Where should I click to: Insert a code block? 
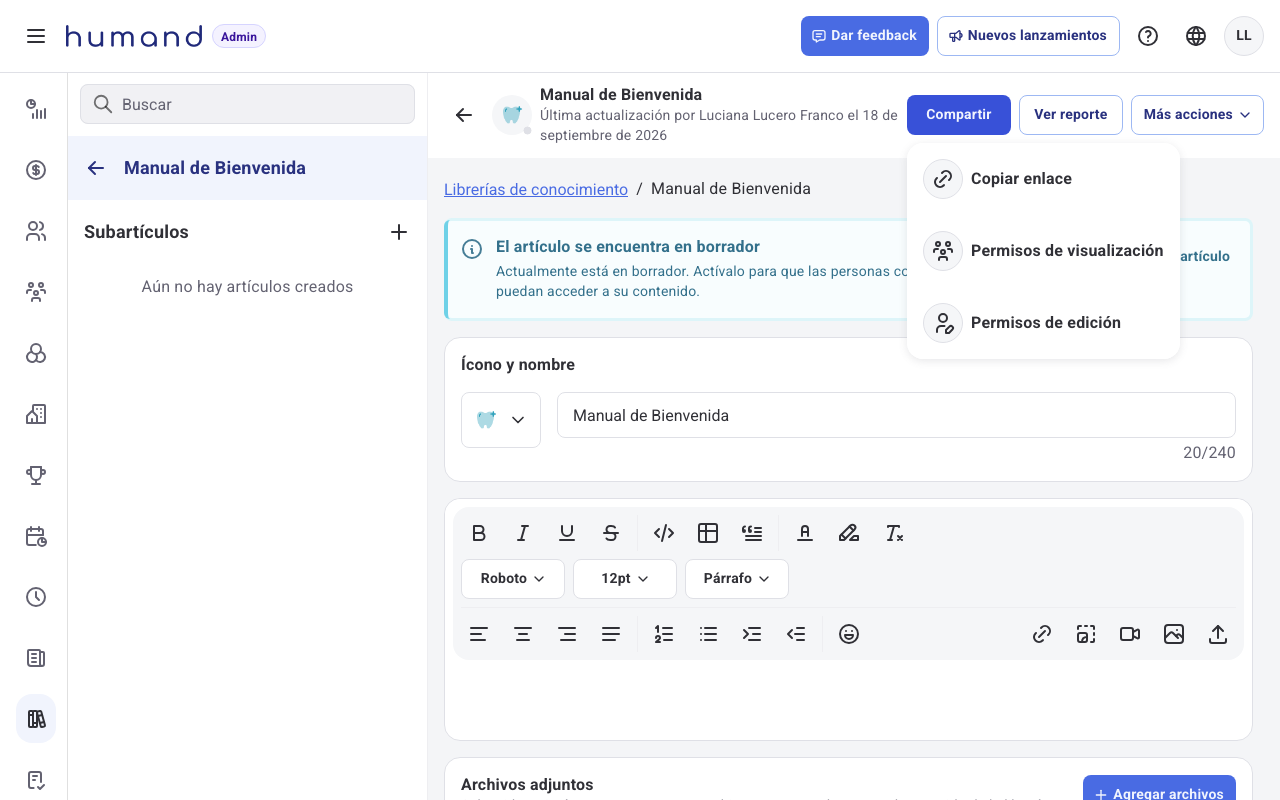point(664,533)
